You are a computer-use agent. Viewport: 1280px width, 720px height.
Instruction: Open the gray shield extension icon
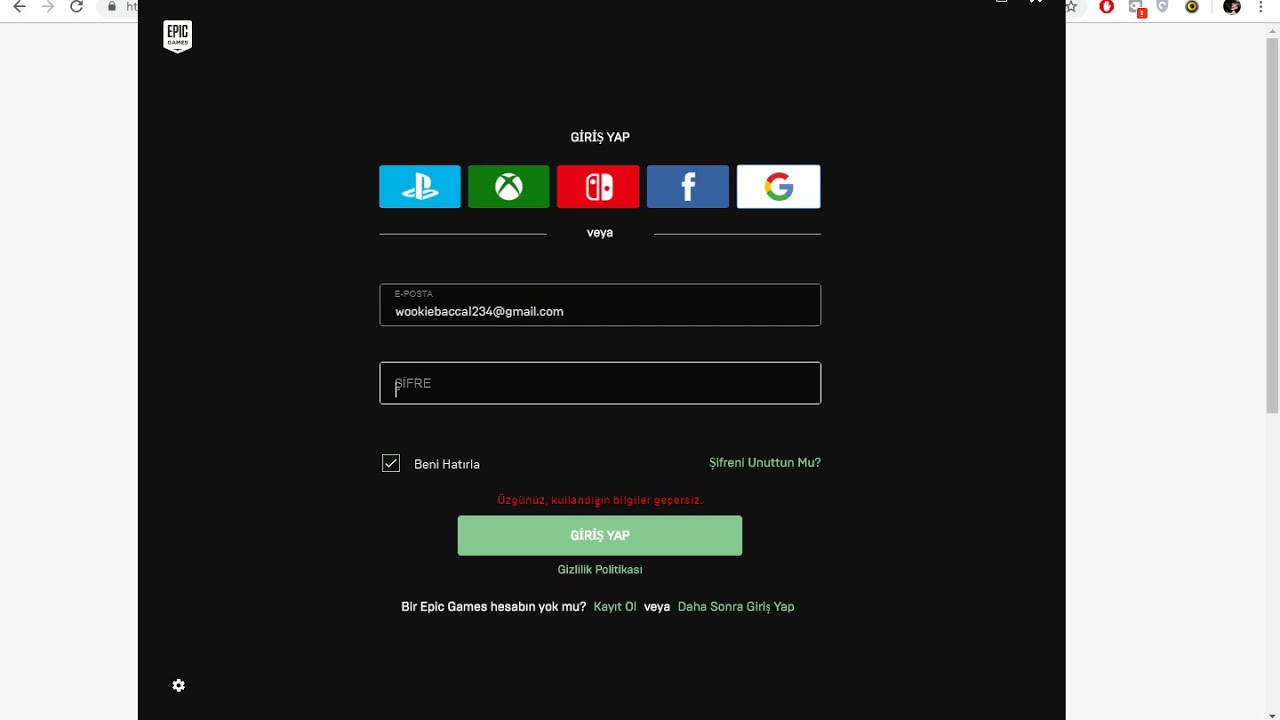point(1162,7)
